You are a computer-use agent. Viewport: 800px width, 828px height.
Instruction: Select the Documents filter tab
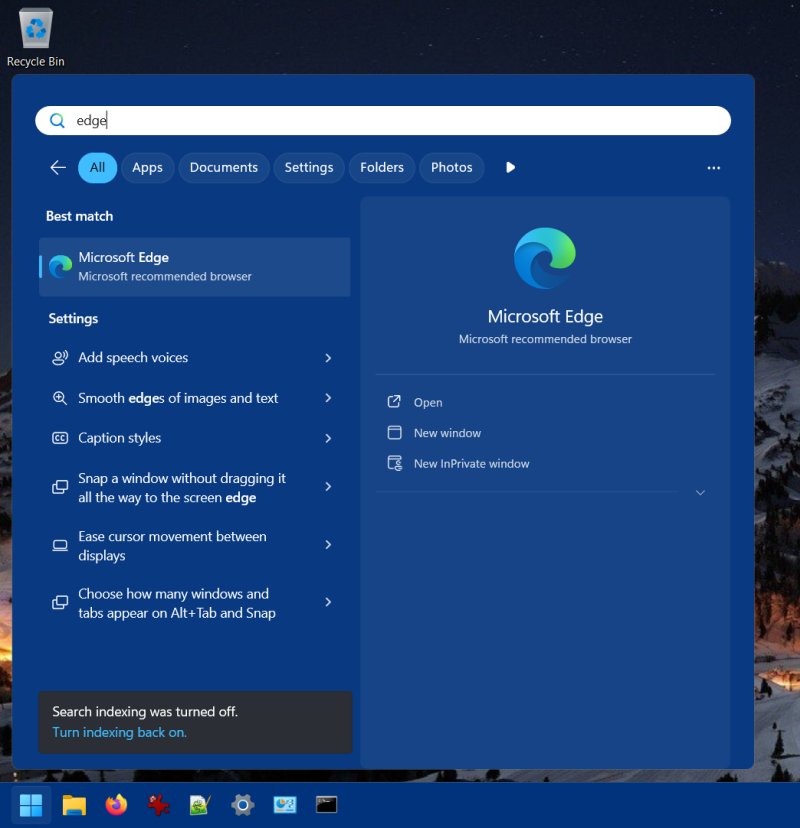point(223,168)
